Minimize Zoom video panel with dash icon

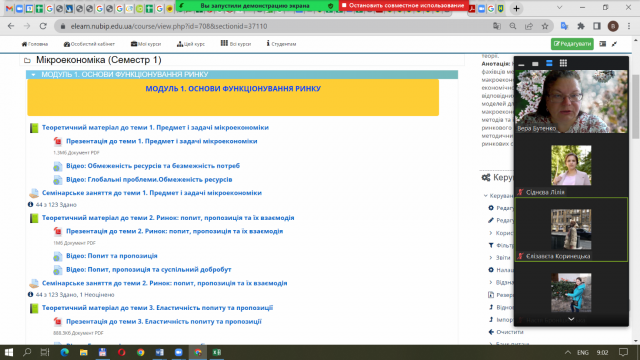pyautogui.click(x=521, y=64)
